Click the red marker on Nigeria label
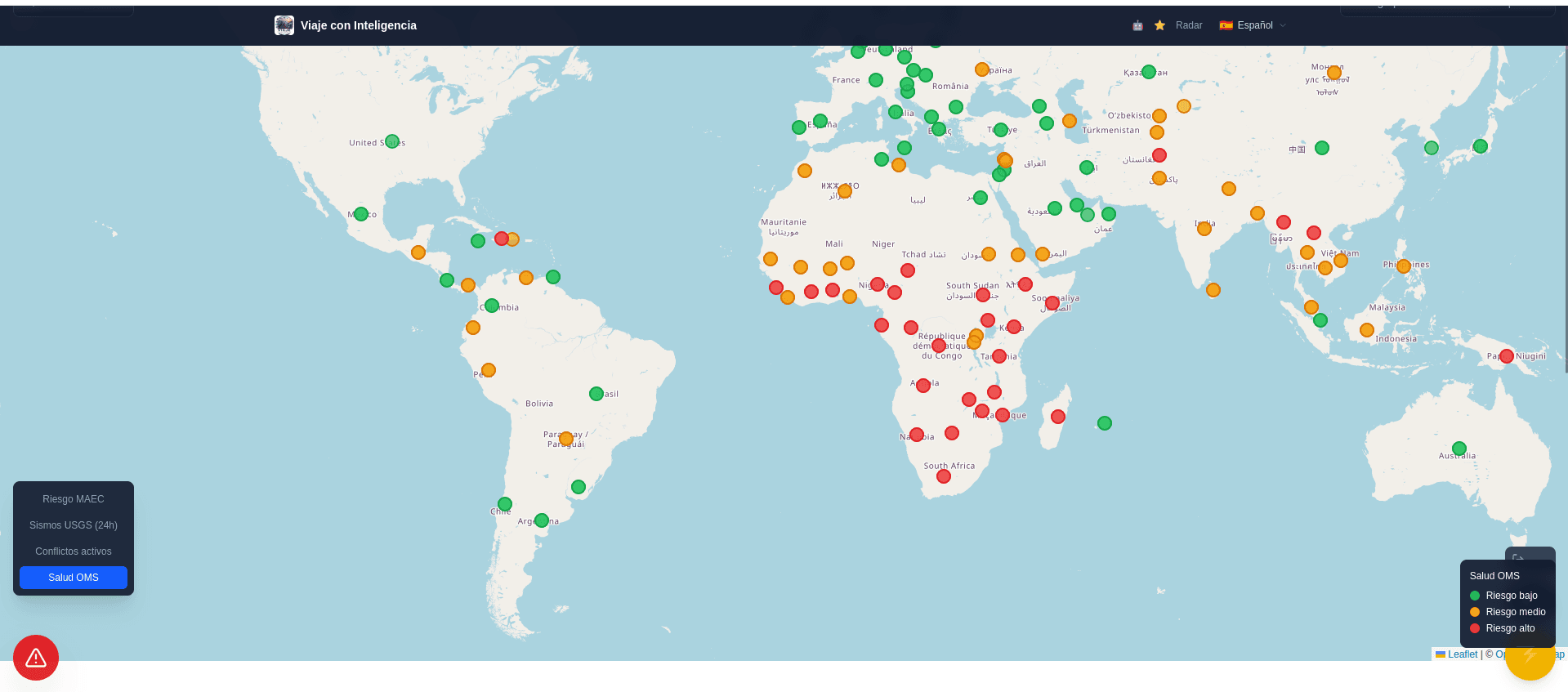 coord(878,284)
